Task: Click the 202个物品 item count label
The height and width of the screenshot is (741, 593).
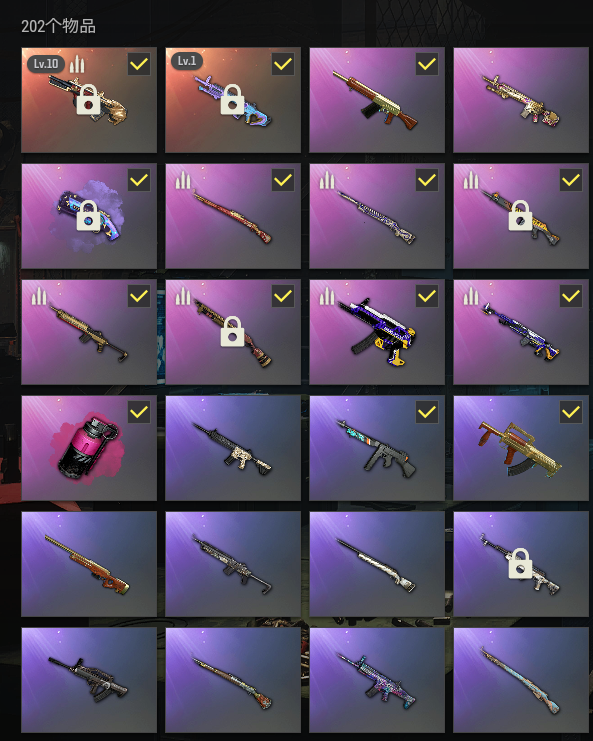Action: [x=58, y=26]
